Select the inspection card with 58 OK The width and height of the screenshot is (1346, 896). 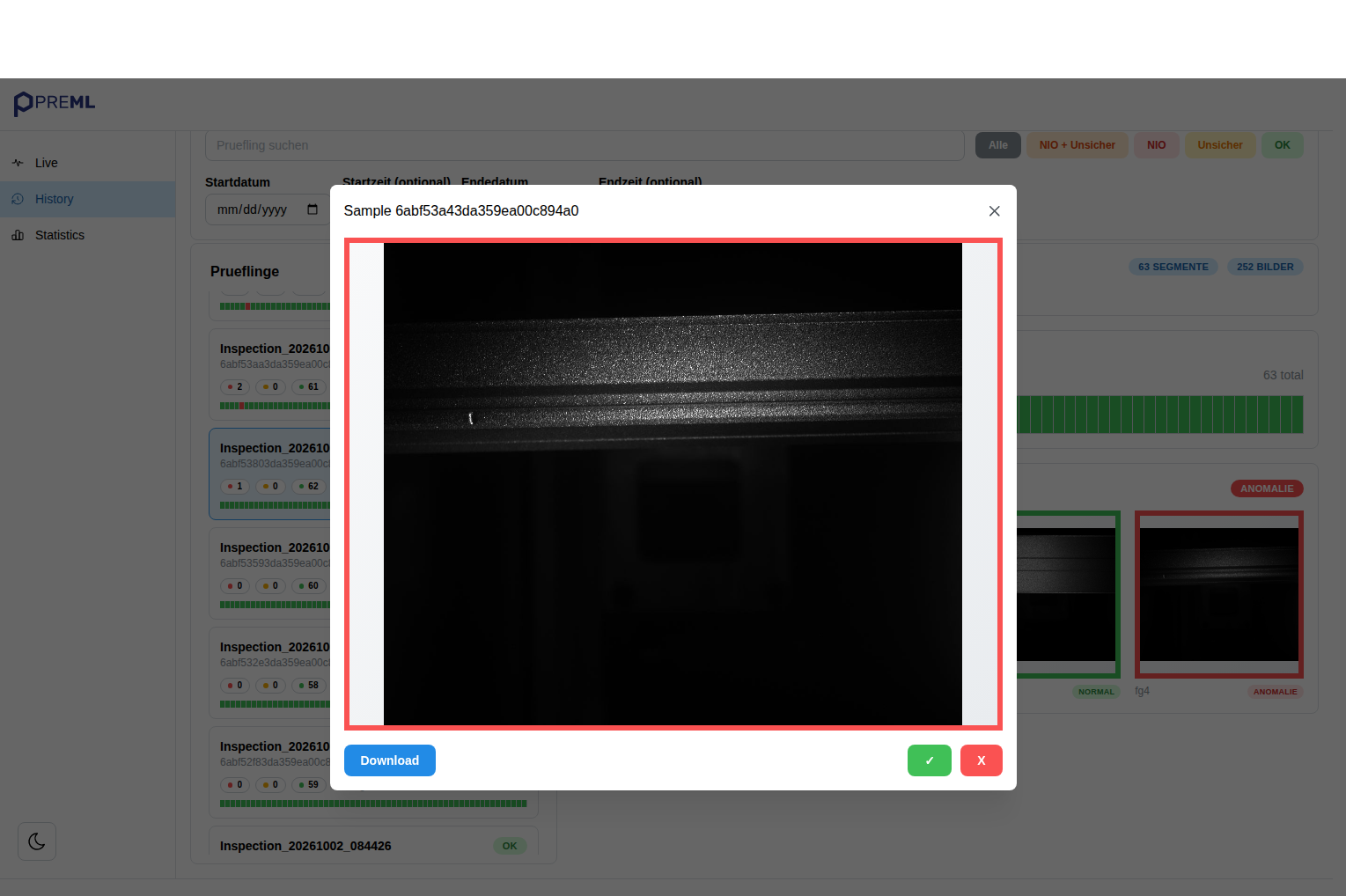tap(270, 672)
